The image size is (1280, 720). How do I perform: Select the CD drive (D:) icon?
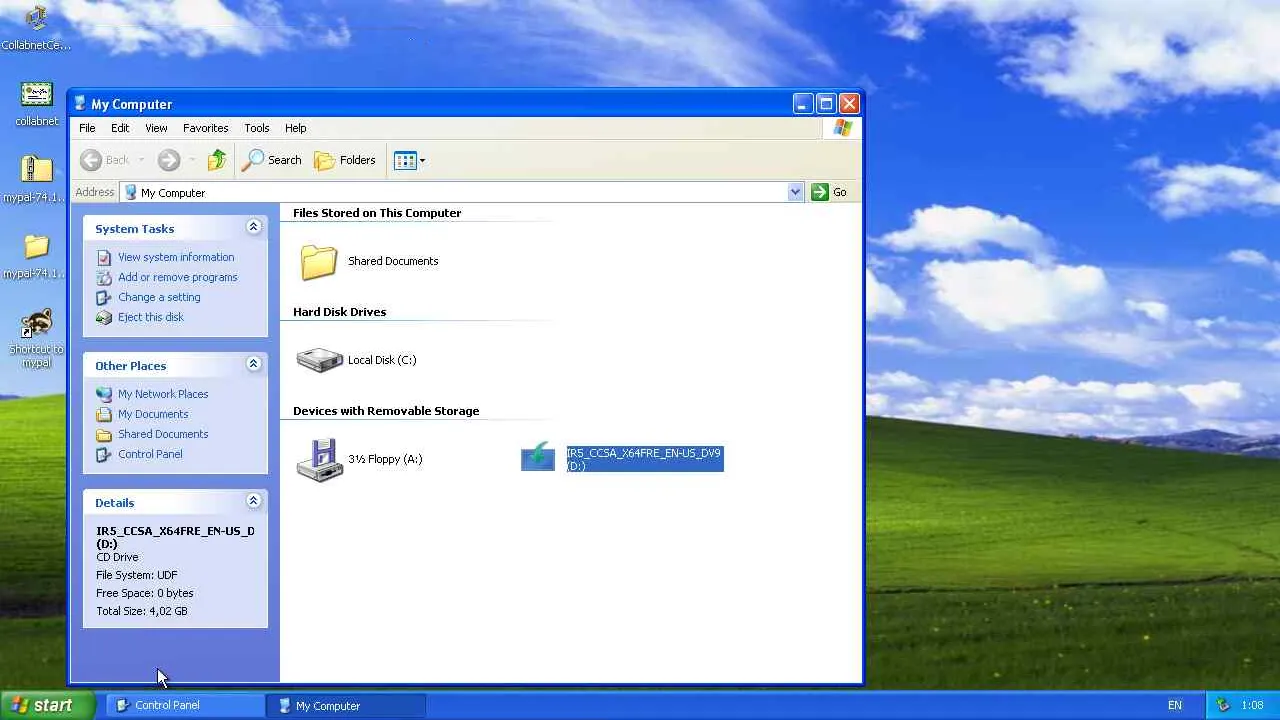coord(538,457)
